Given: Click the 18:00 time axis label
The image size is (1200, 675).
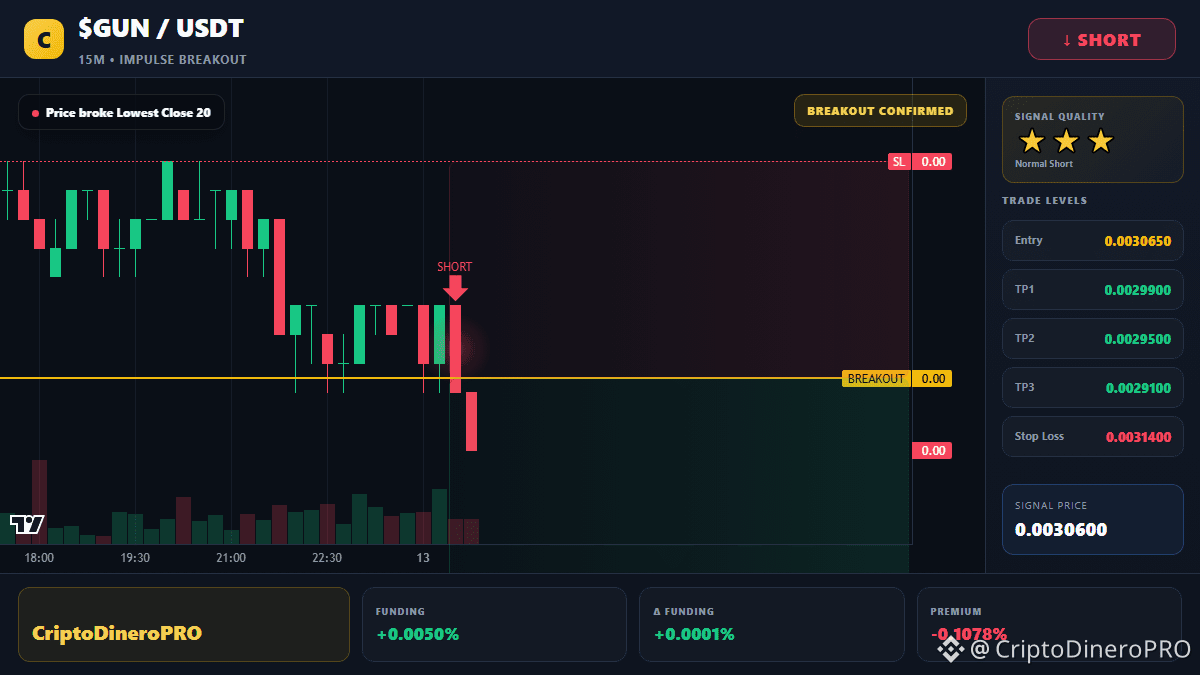Looking at the screenshot, I should [39, 558].
